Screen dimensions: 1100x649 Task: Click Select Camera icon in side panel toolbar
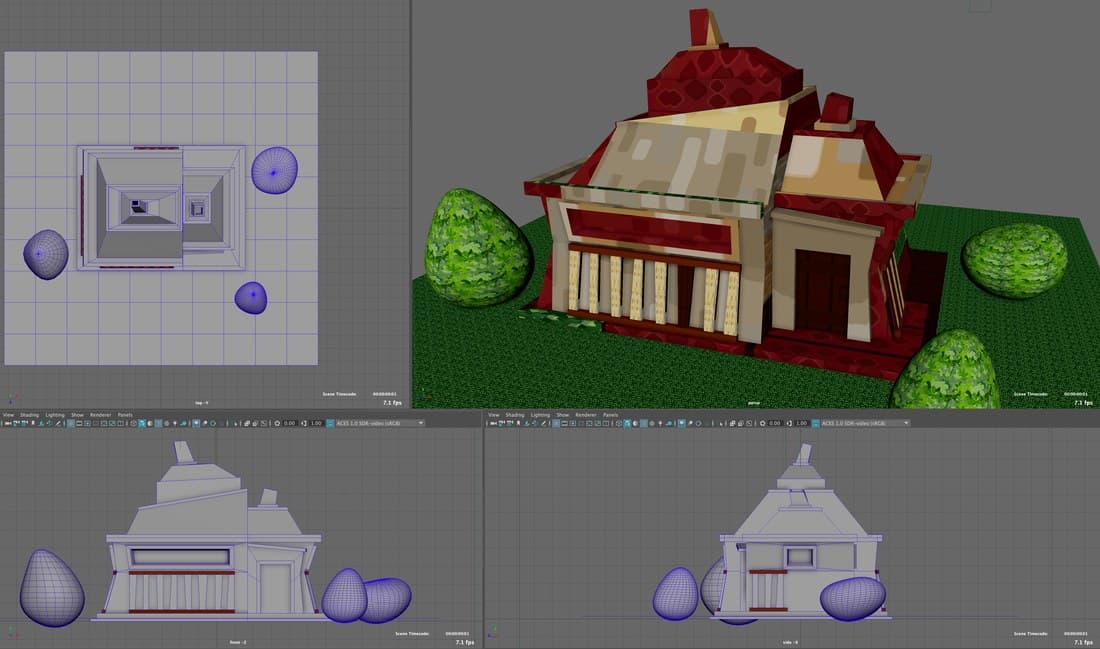coord(494,423)
